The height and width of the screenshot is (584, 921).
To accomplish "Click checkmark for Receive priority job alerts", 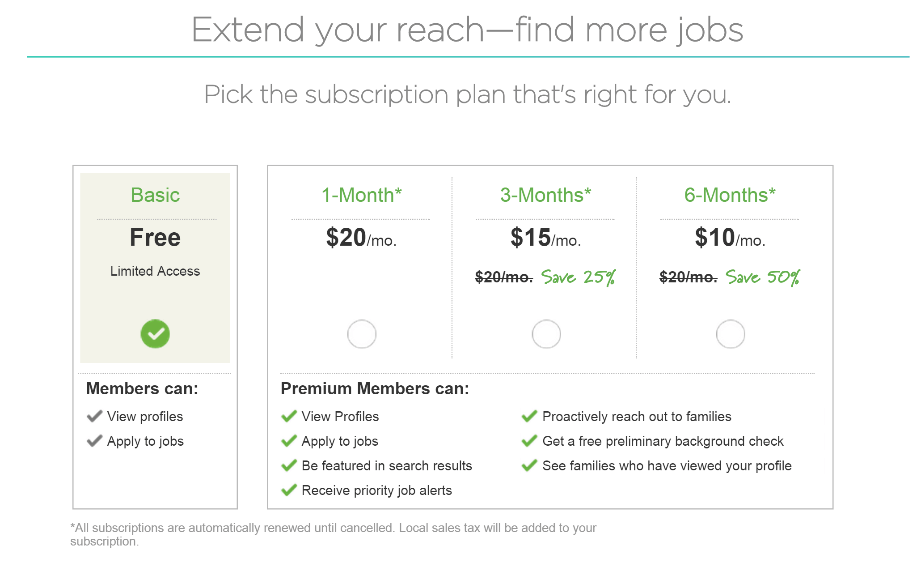I will [289, 490].
